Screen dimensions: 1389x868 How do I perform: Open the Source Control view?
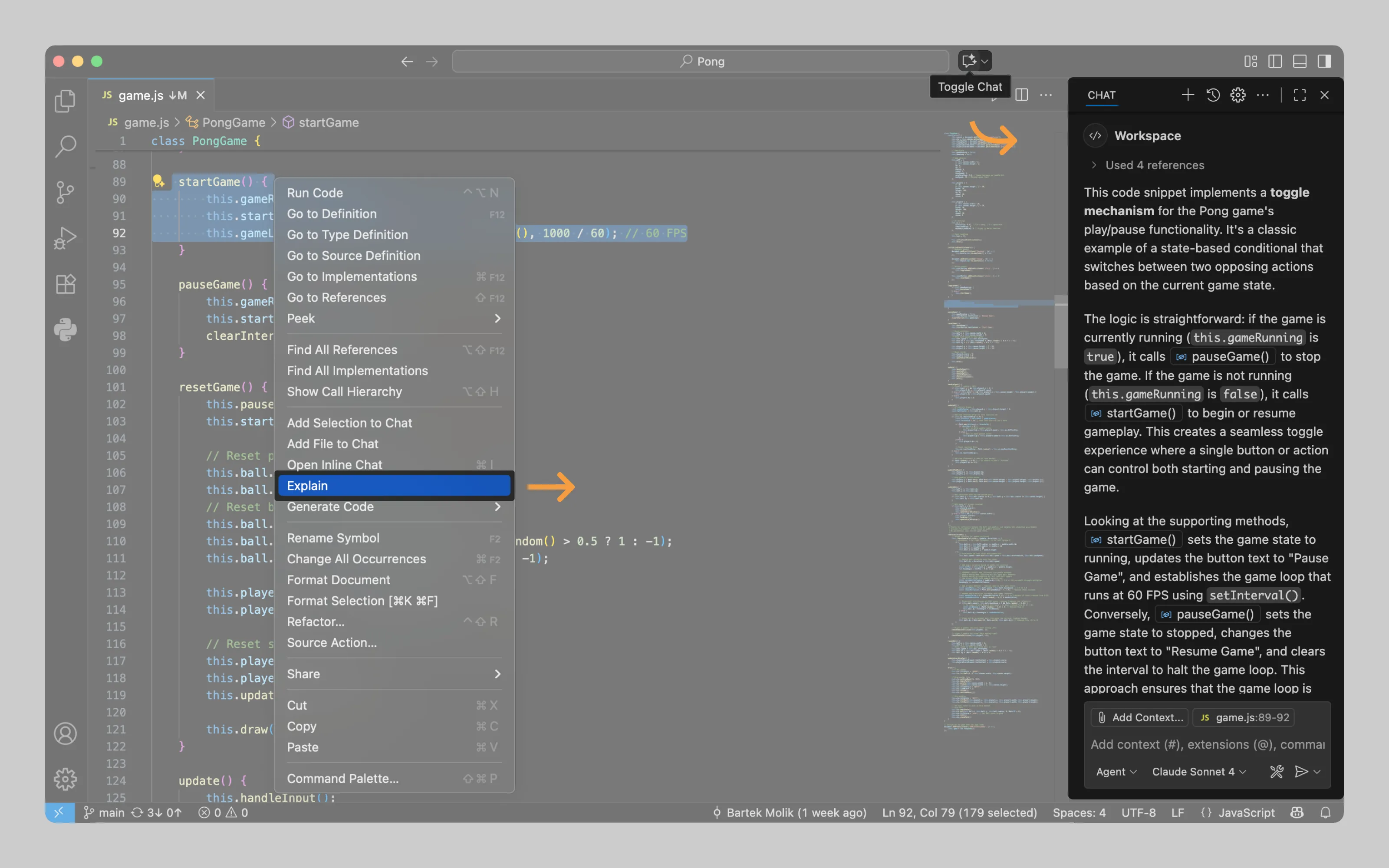click(65, 192)
